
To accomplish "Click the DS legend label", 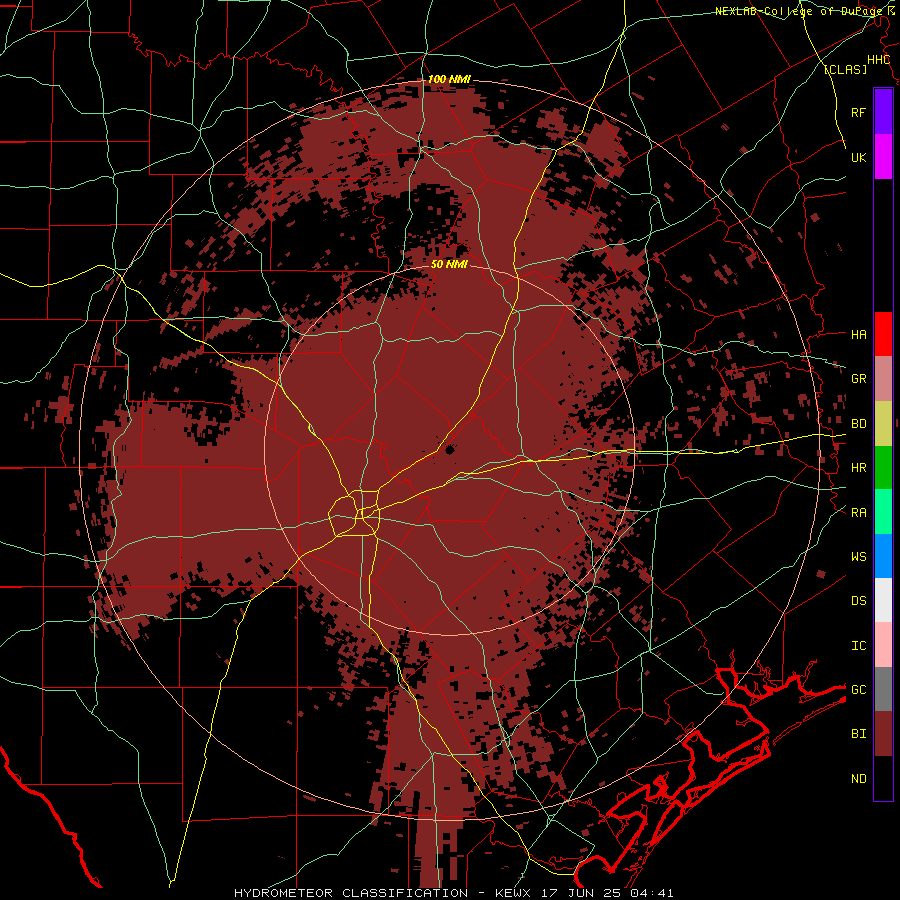I will click(x=858, y=601).
